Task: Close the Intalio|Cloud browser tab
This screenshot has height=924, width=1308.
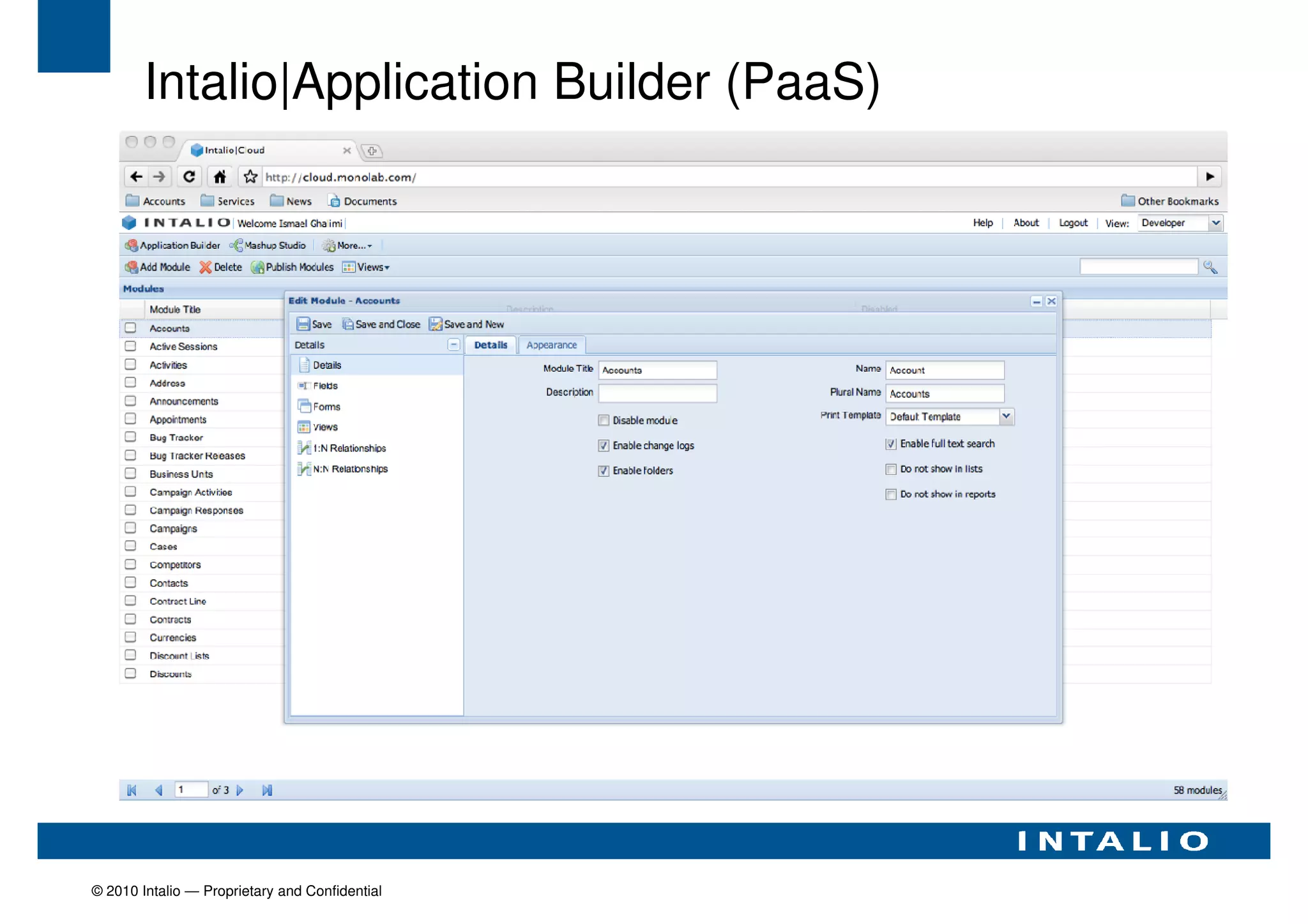Action: (x=347, y=151)
